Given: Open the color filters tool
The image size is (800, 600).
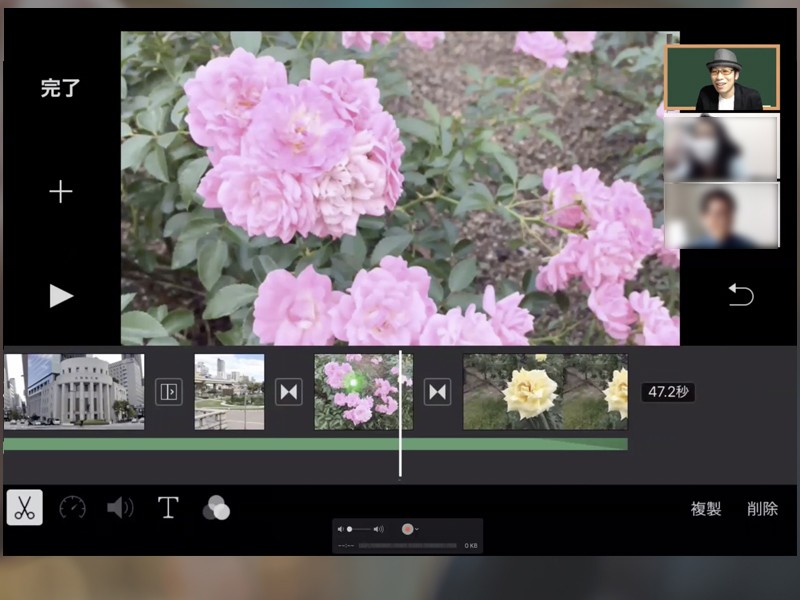Looking at the screenshot, I should pyautogui.click(x=216, y=509).
